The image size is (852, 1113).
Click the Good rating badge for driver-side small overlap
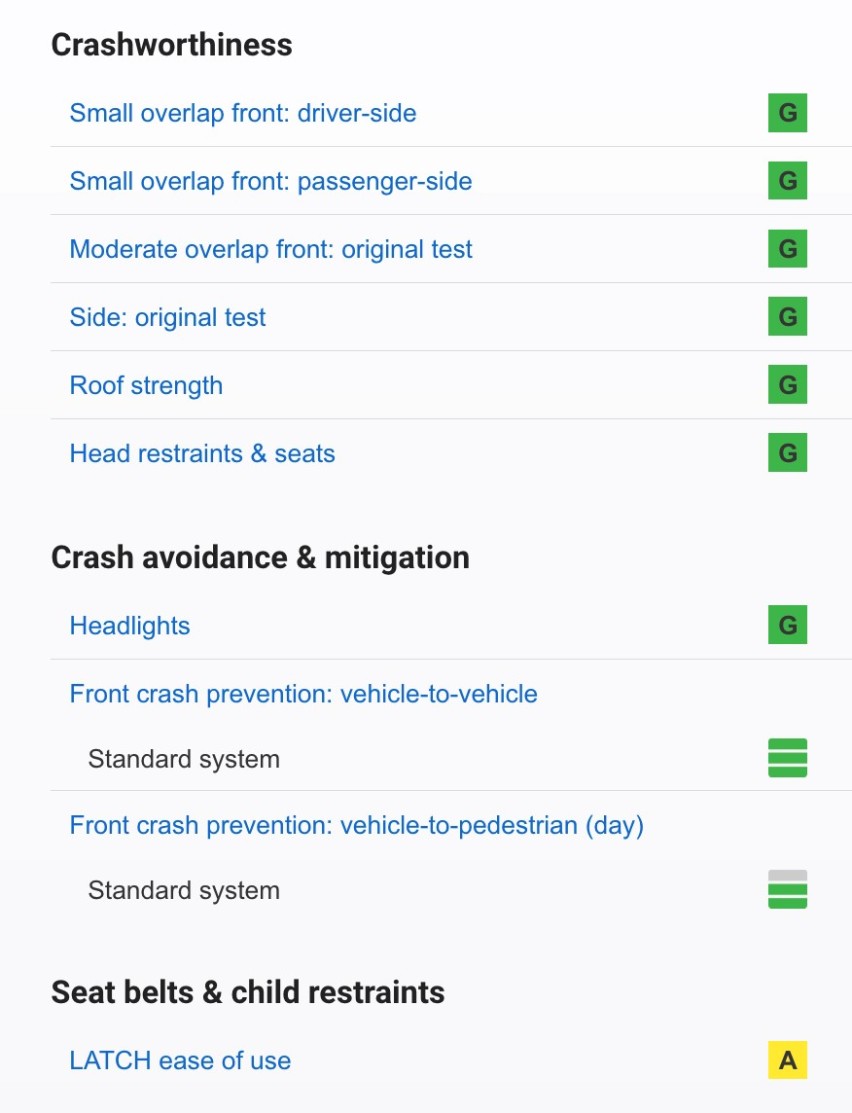787,113
